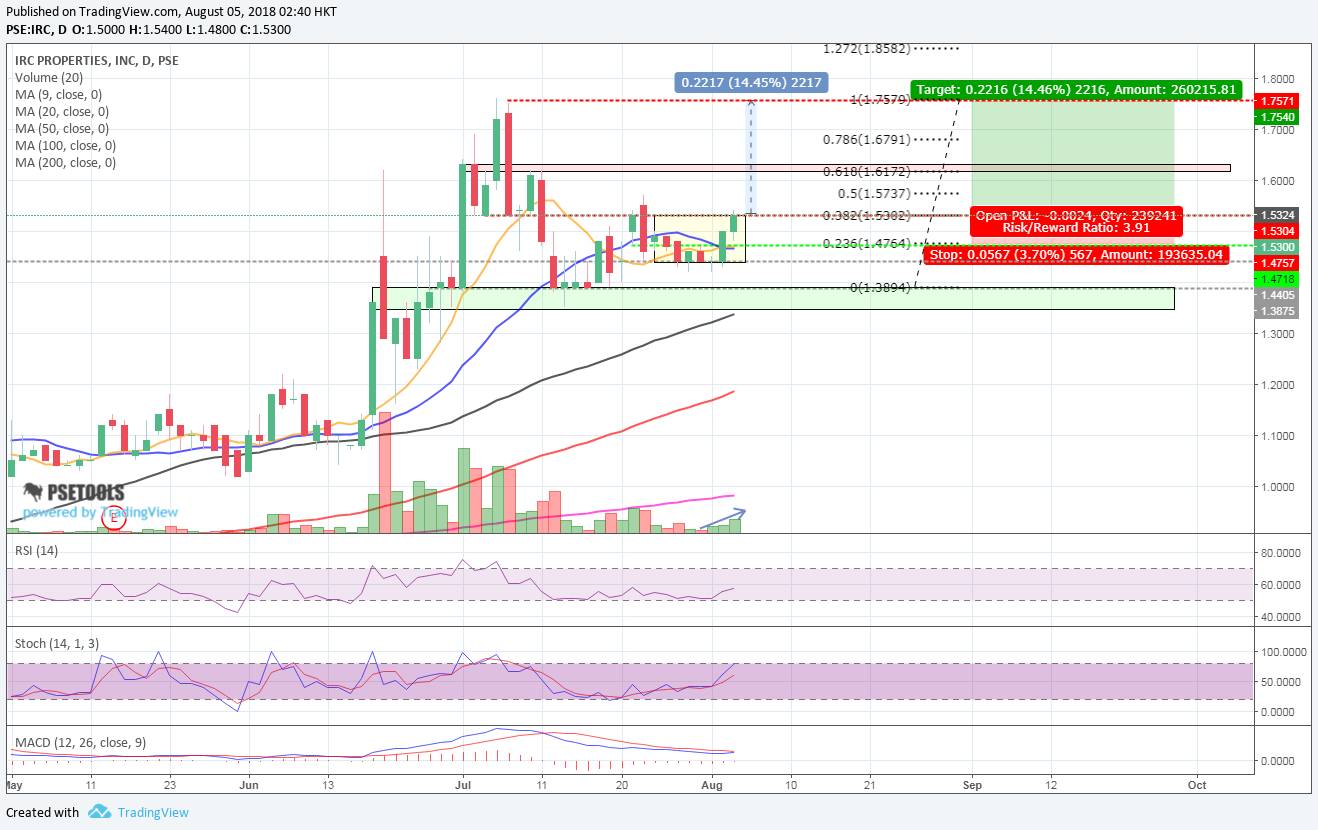Click the TradingView cloud logo at bottom
1318x830 pixels.
pyautogui.click(x=98, y=811)
